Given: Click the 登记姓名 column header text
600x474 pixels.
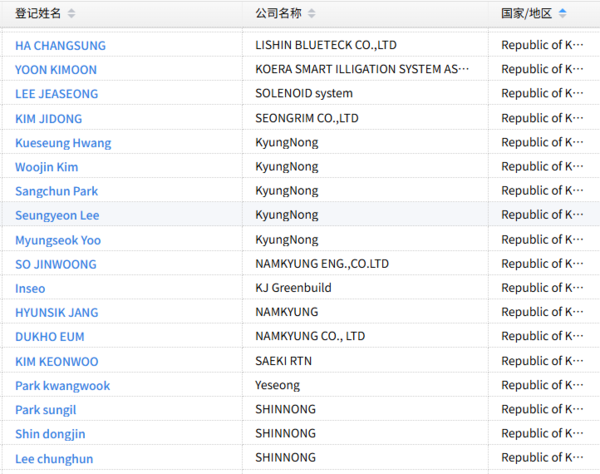Looking at the screenshot, I should click(x=38, y=13).
